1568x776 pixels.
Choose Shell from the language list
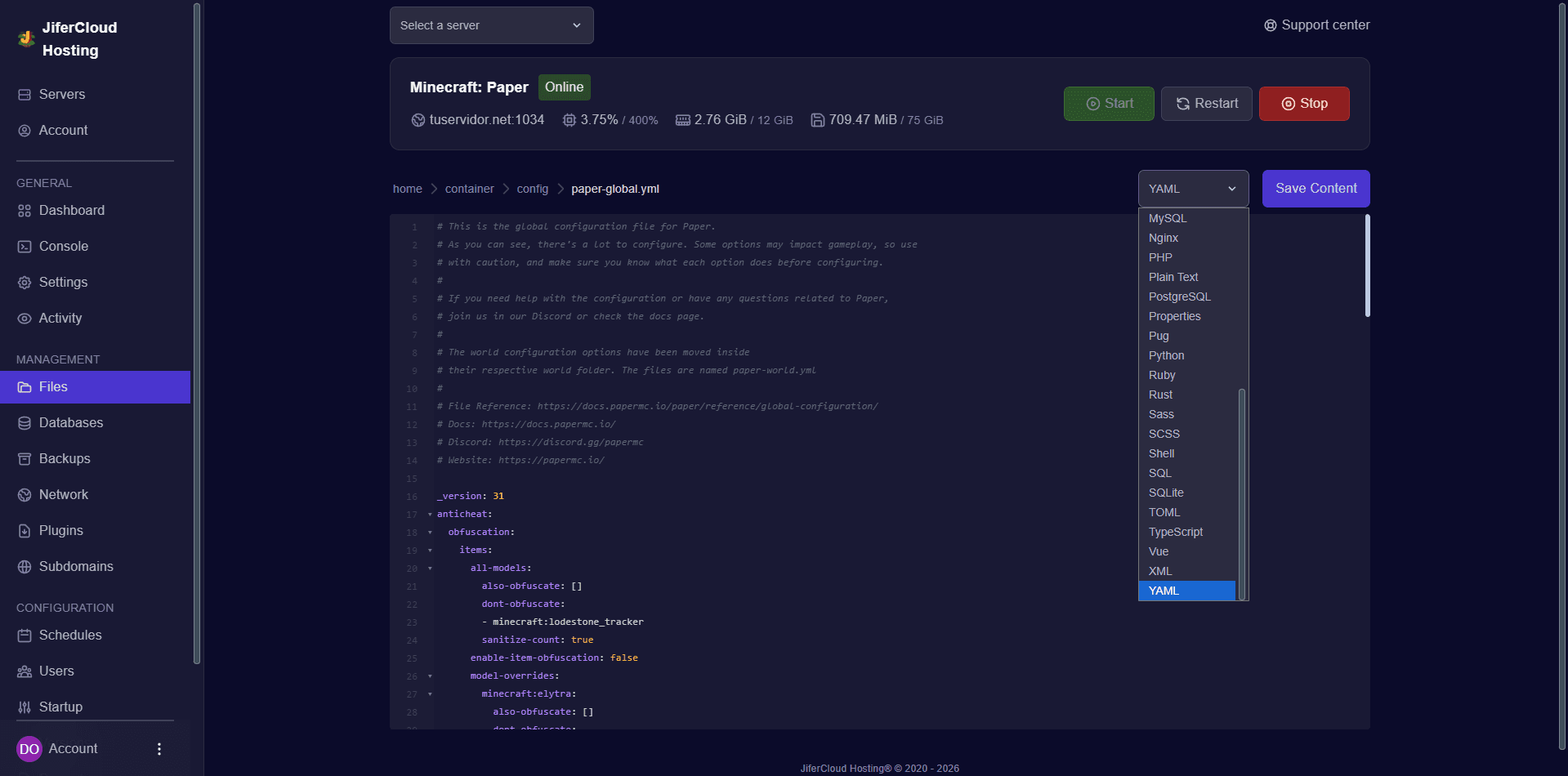coord(1187,453)
